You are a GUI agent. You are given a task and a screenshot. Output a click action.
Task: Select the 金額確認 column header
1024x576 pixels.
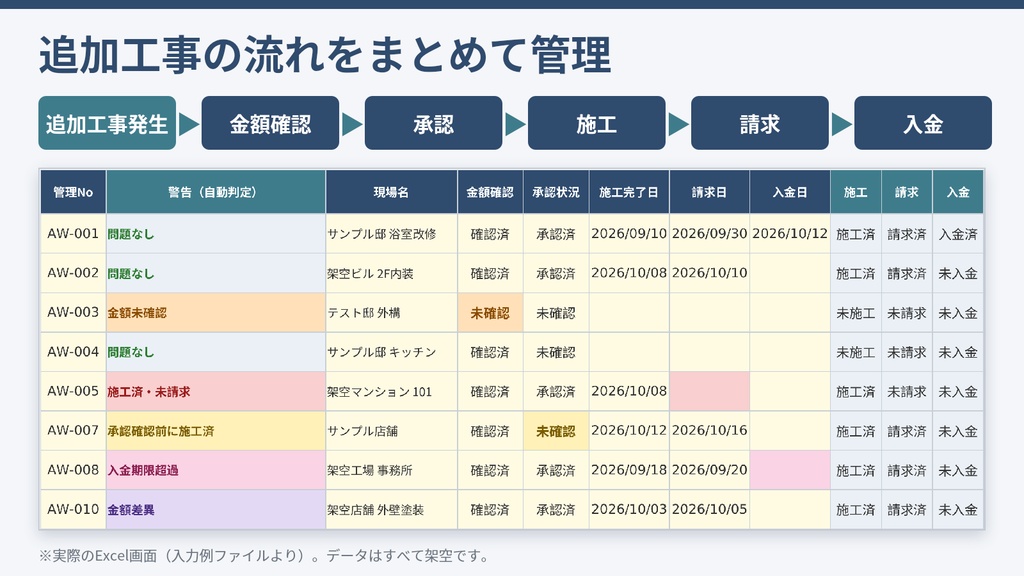coord(490,192)
